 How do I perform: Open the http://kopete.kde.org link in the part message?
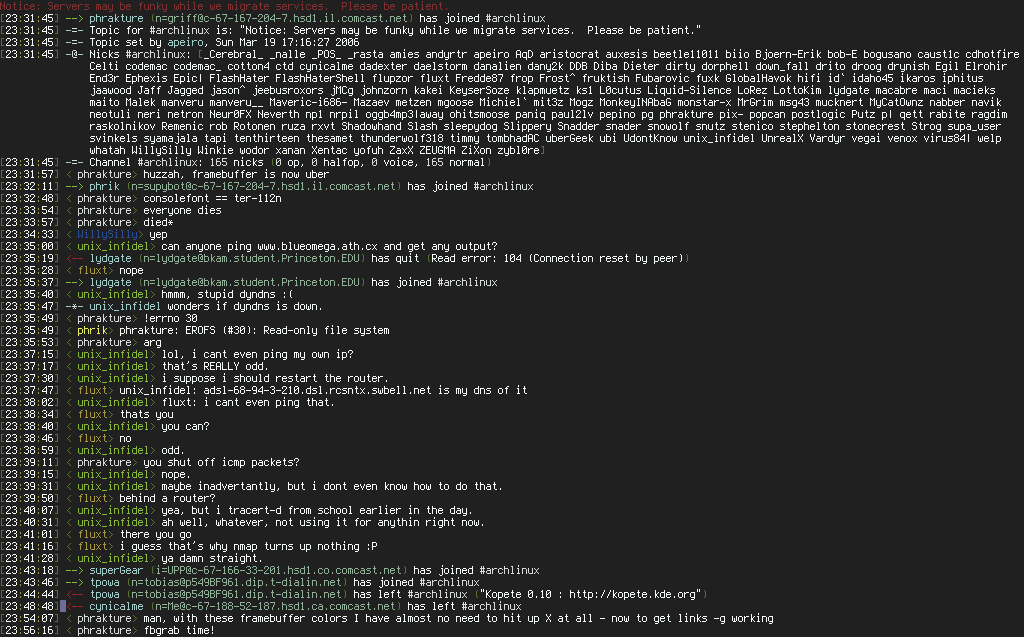tap(632, 595)
